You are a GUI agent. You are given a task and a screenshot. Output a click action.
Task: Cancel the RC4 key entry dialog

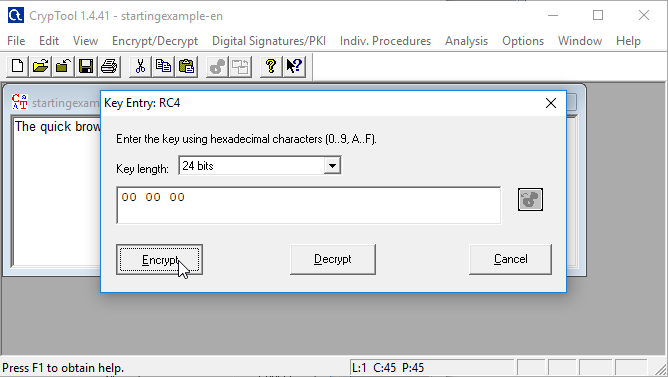(510, 259)
